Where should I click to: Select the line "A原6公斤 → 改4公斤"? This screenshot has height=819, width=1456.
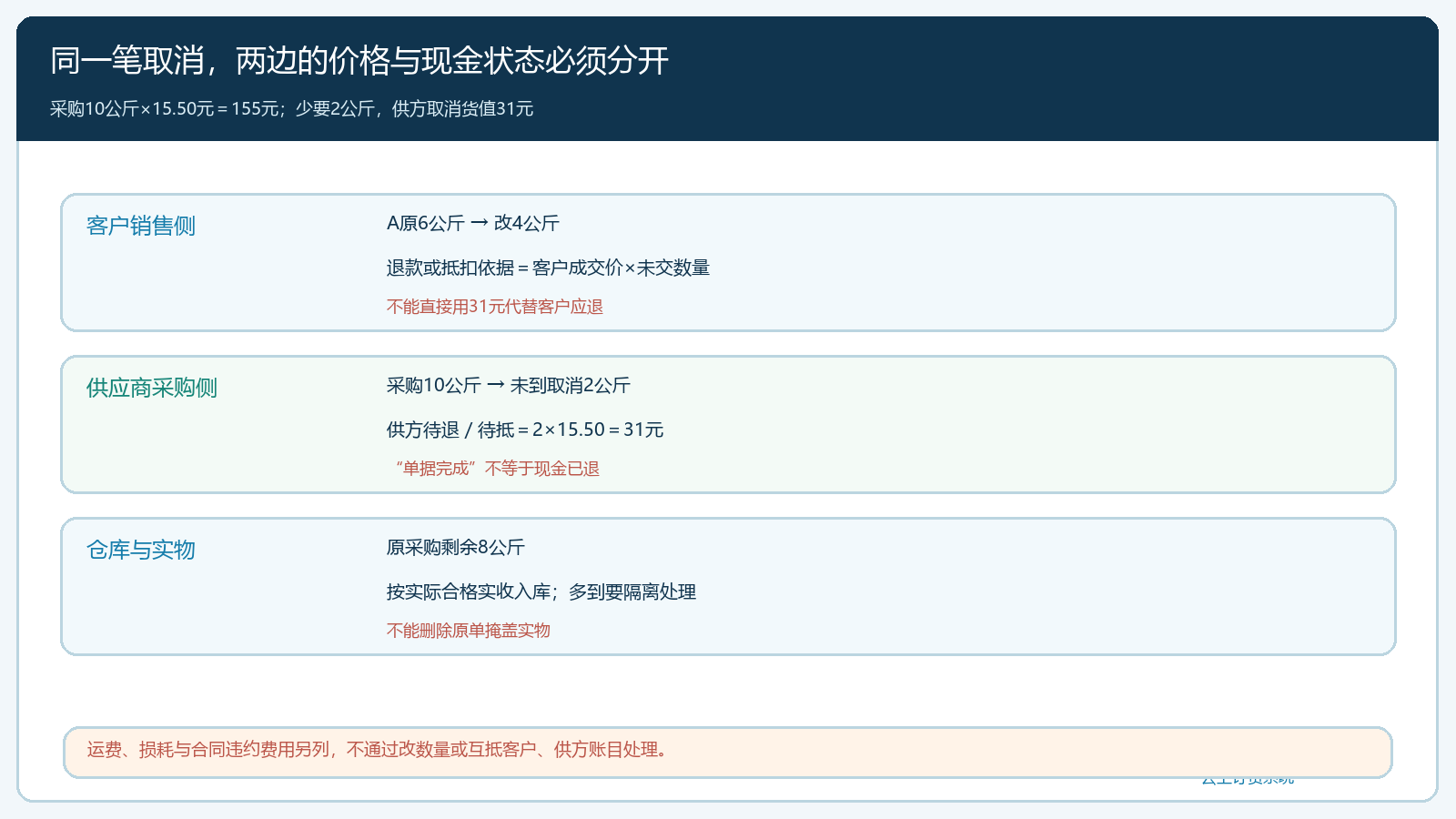(473, 223)
